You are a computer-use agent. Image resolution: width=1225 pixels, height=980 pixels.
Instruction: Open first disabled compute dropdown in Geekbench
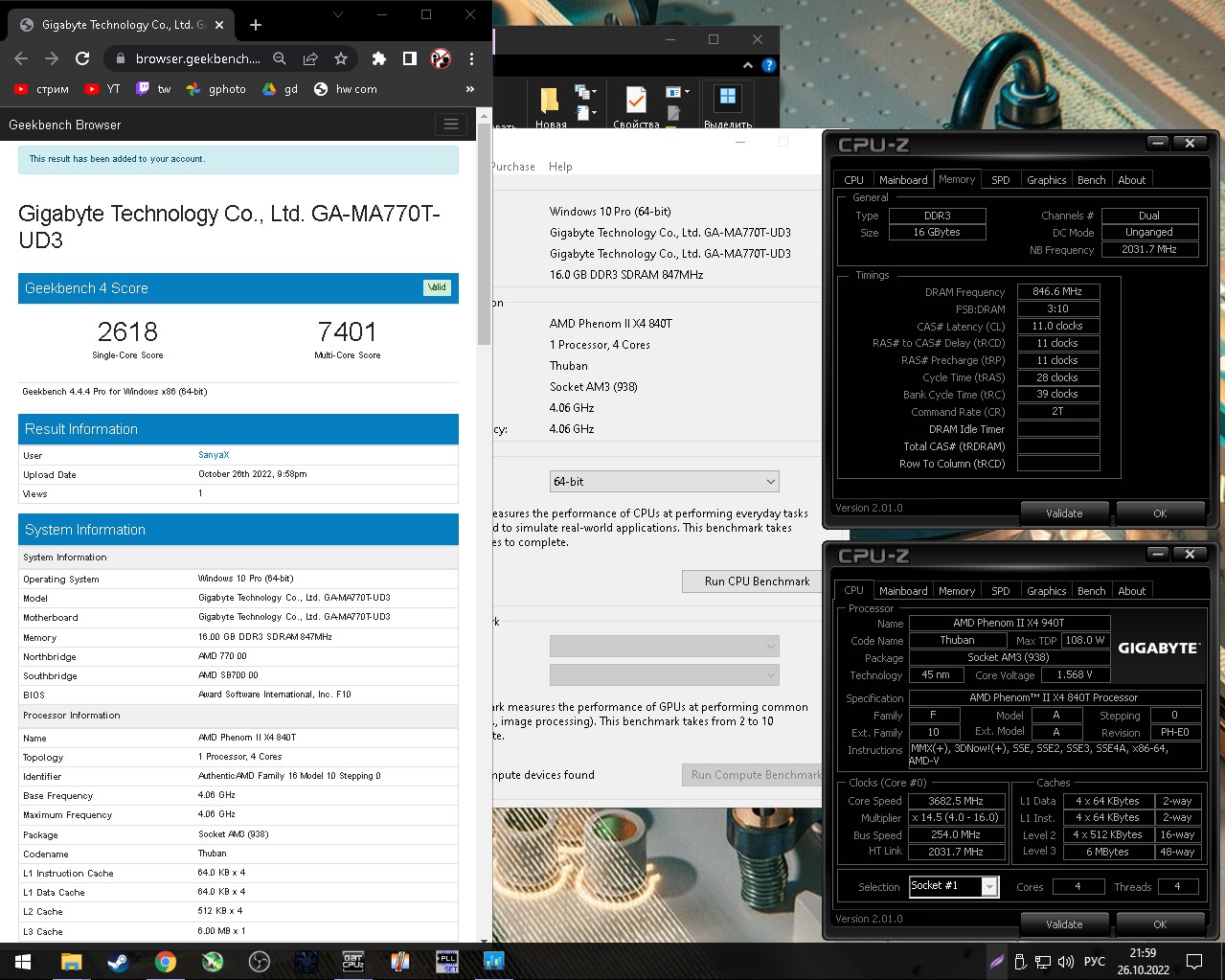[664, 647]
